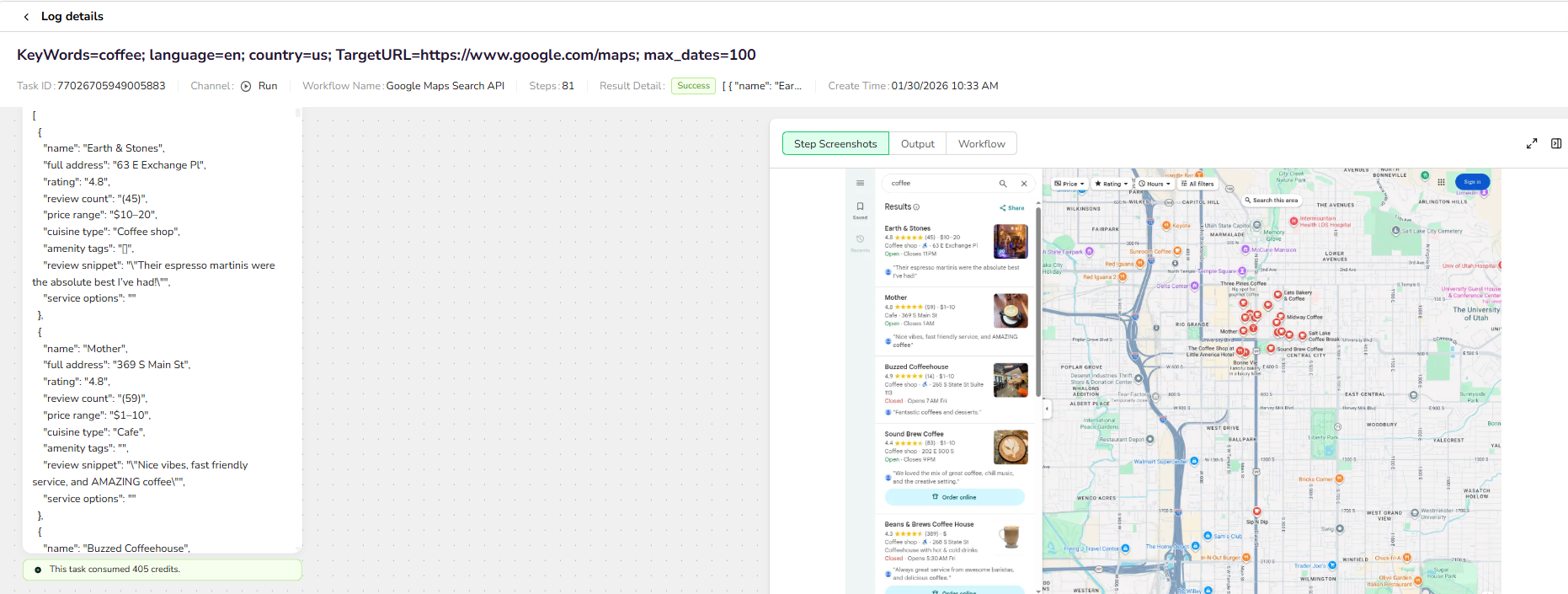Expand the Hours filter dropdown

point(1155,184)
